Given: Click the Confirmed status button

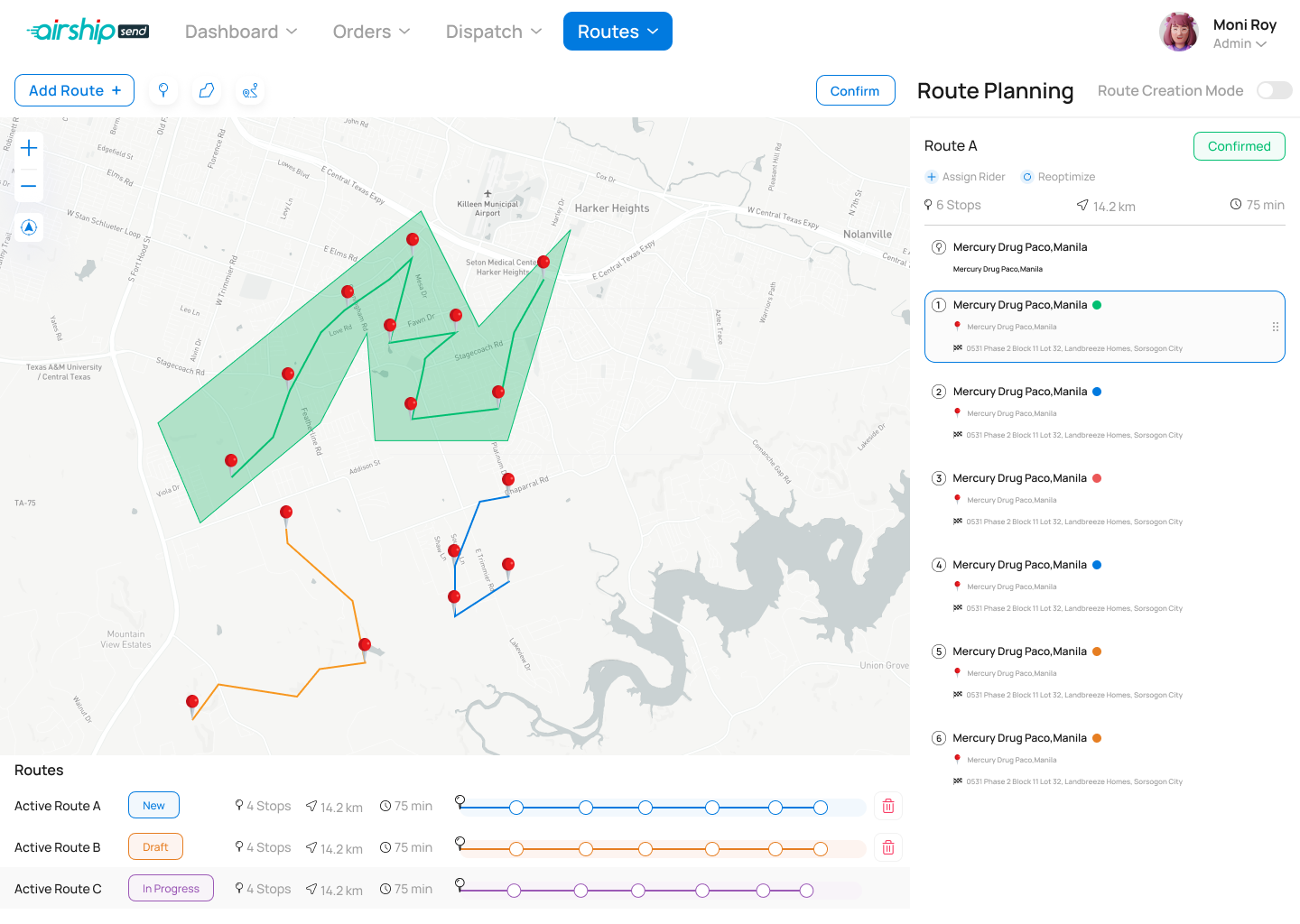Looking at the screenshot, I should coord(1239,146).
